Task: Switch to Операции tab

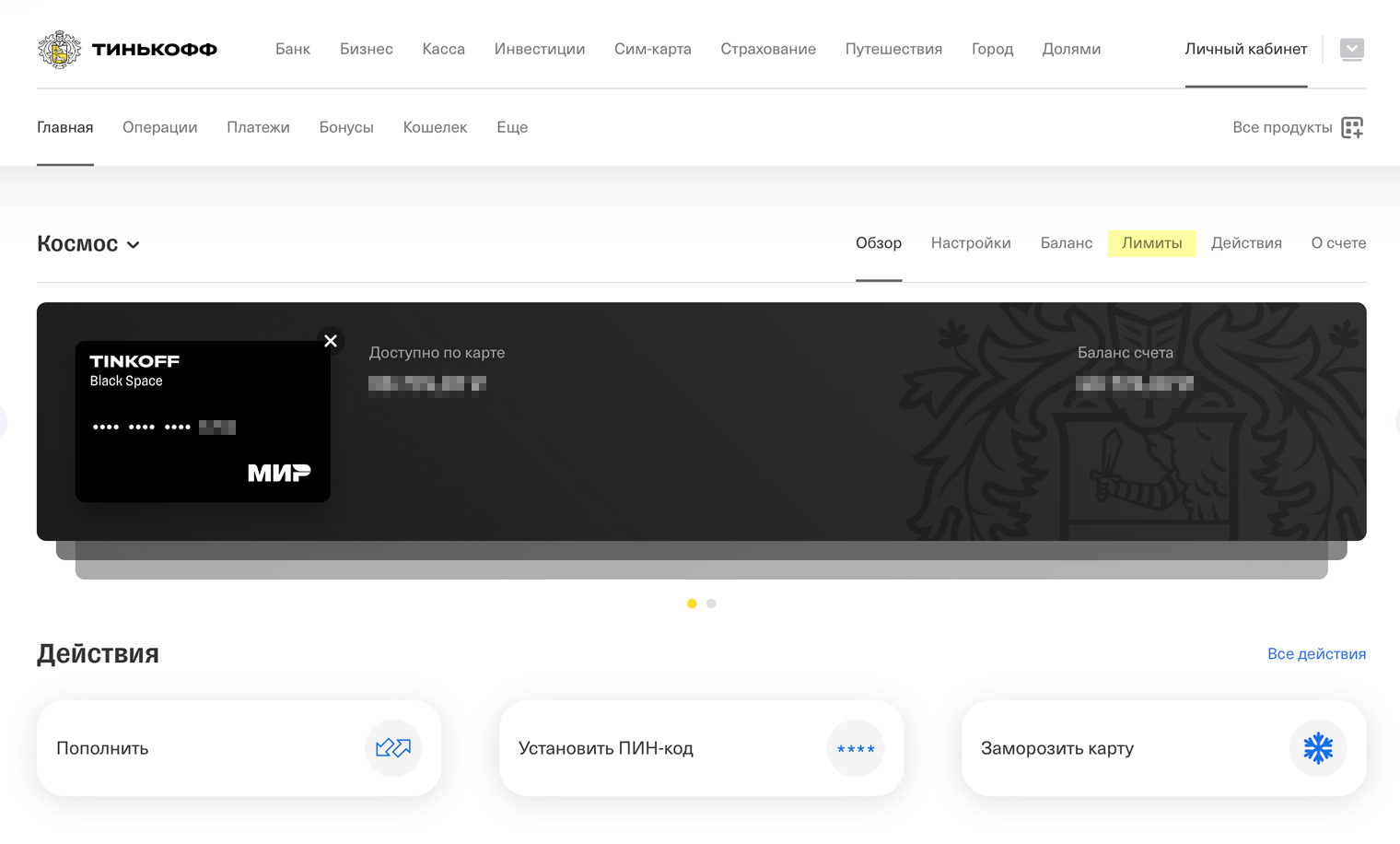Action: pos(160,127)
